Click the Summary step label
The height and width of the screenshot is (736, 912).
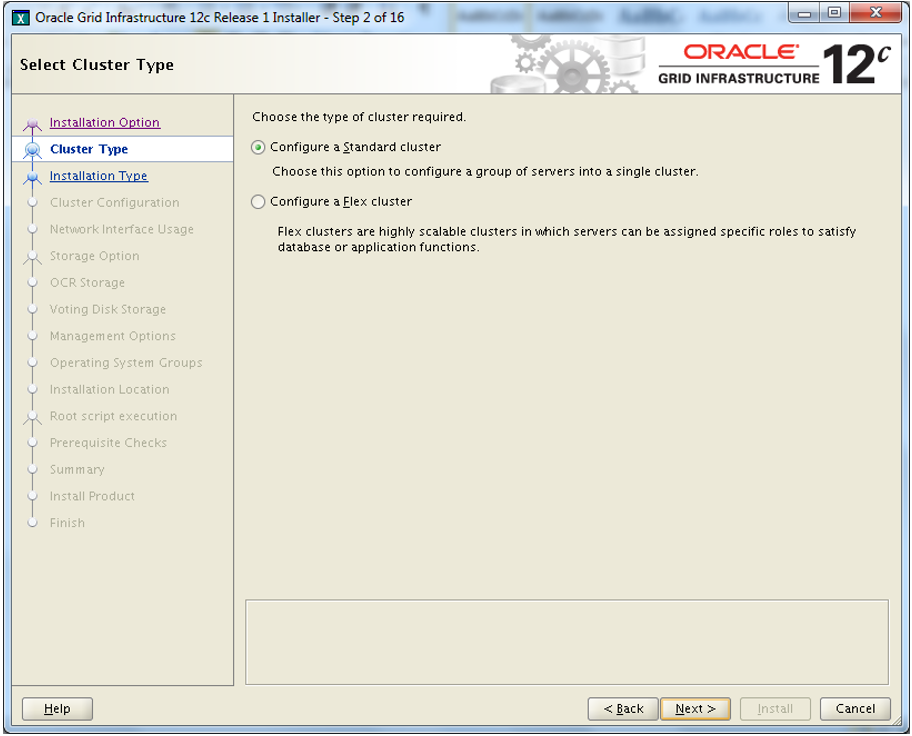pos(77,470)
